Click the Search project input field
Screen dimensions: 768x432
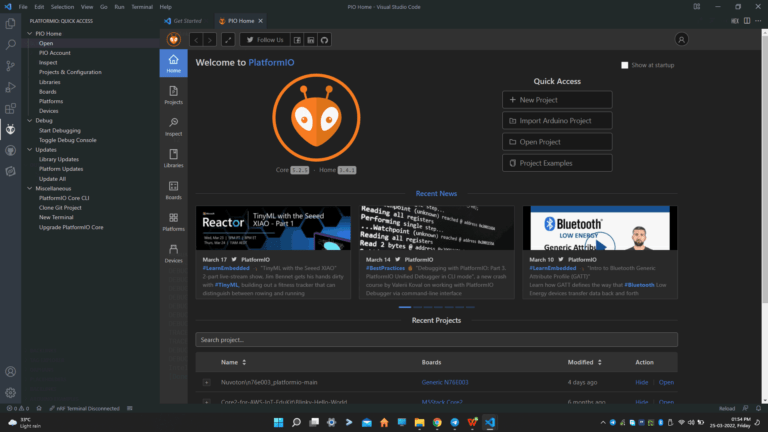(x=436, y=340)
